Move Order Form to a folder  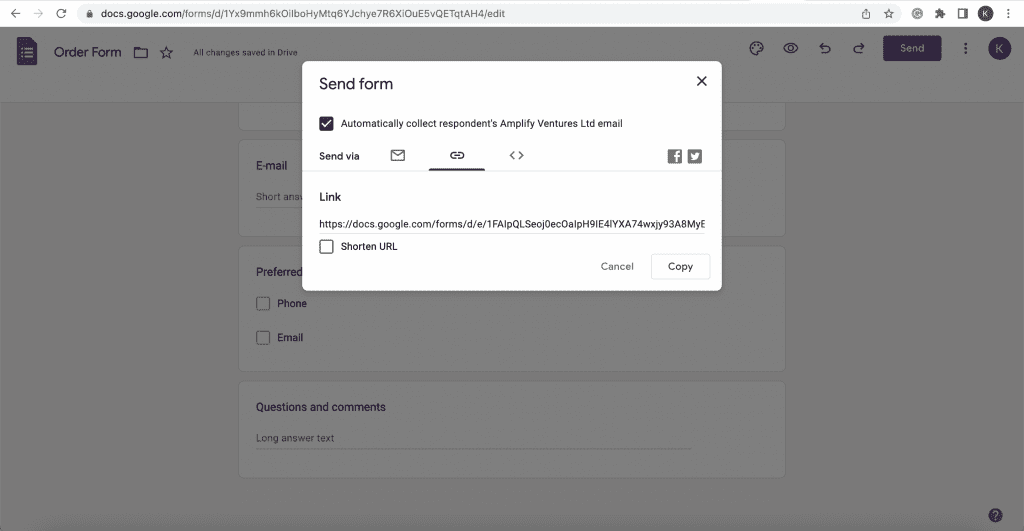141,52
